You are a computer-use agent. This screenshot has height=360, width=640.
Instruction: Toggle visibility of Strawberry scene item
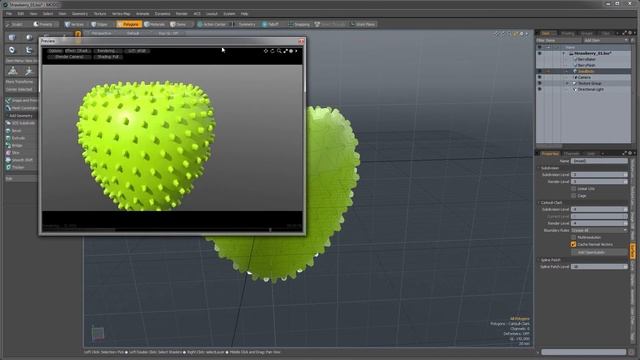pyautogui.click(x=540, y=53)
